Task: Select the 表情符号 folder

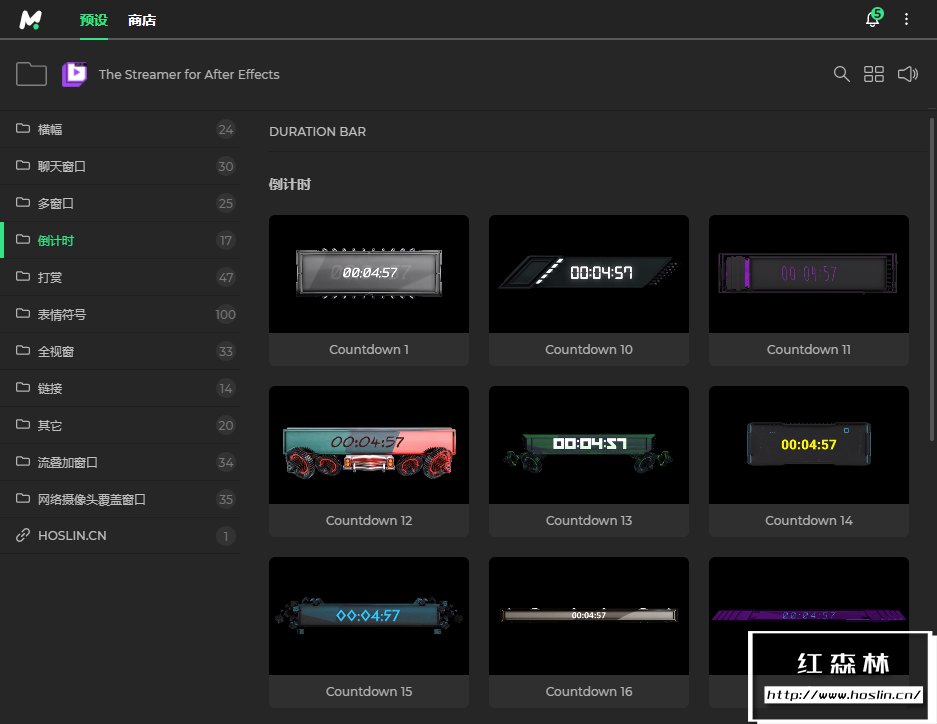Action: 62,314
